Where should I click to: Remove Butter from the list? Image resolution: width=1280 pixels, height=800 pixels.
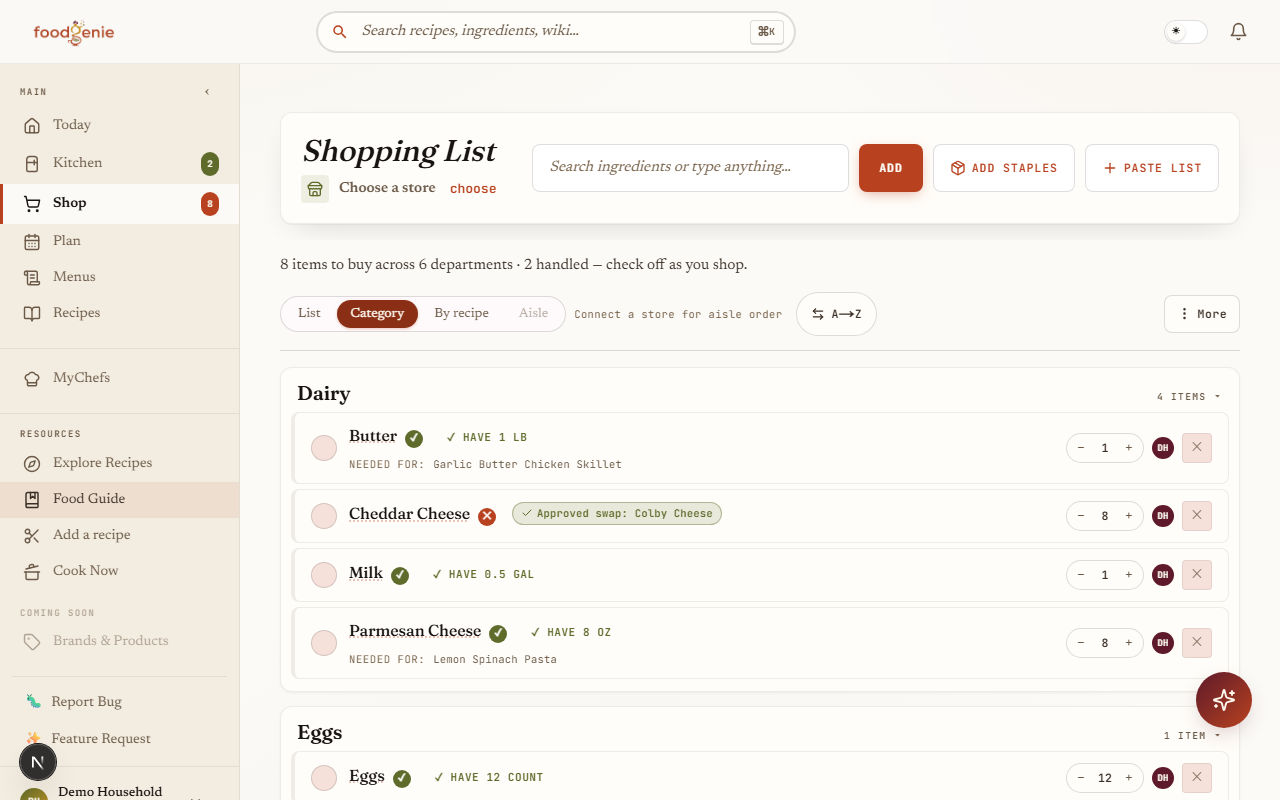point(1197,448)
